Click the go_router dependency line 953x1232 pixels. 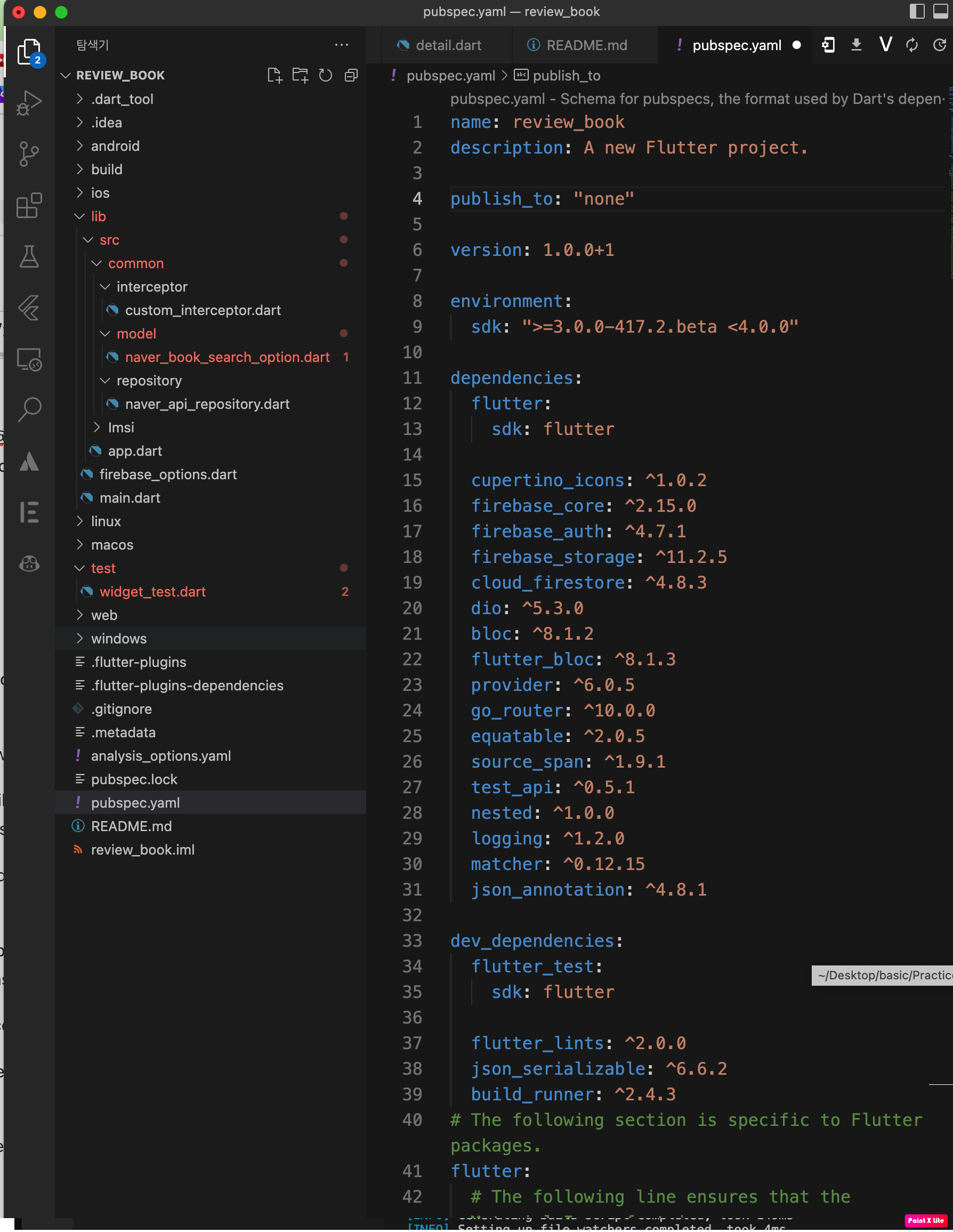pyautogui.click(x=563, y=711)
